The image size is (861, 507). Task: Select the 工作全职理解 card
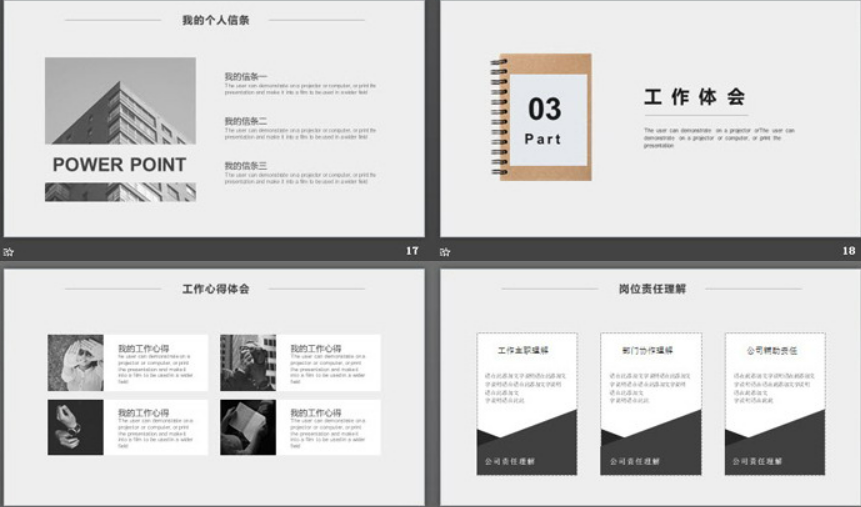pyautogui.click(x=526, y=403)
